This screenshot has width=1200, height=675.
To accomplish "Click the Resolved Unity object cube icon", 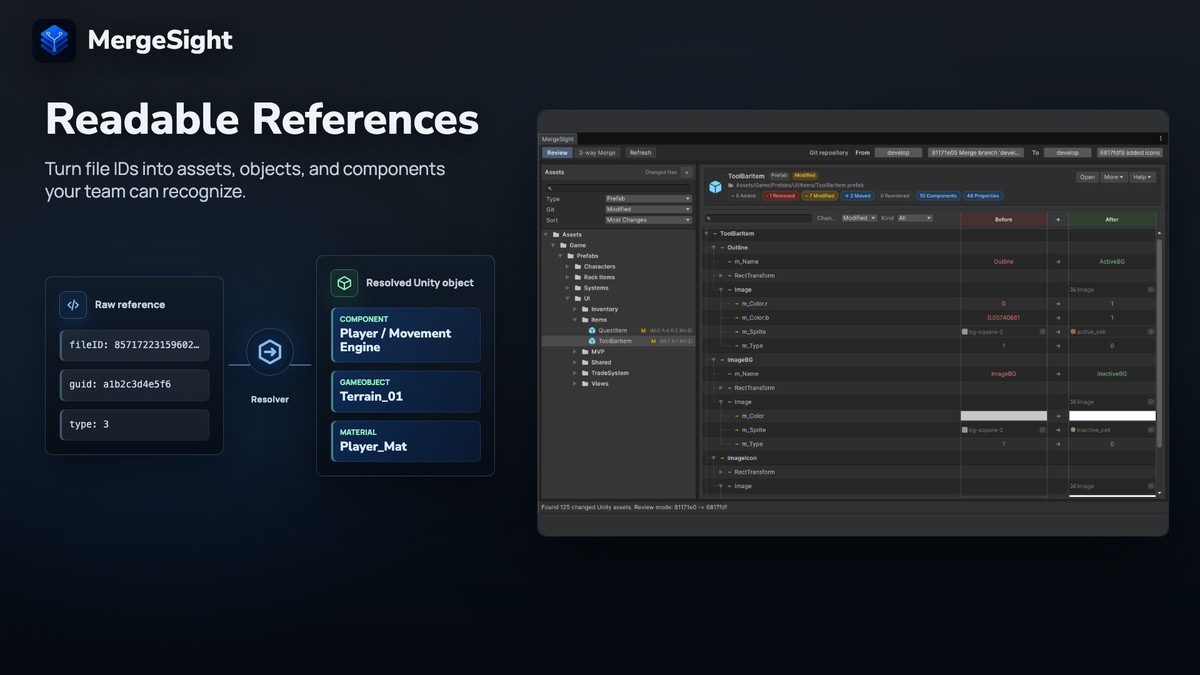I will tap(345, 283).
